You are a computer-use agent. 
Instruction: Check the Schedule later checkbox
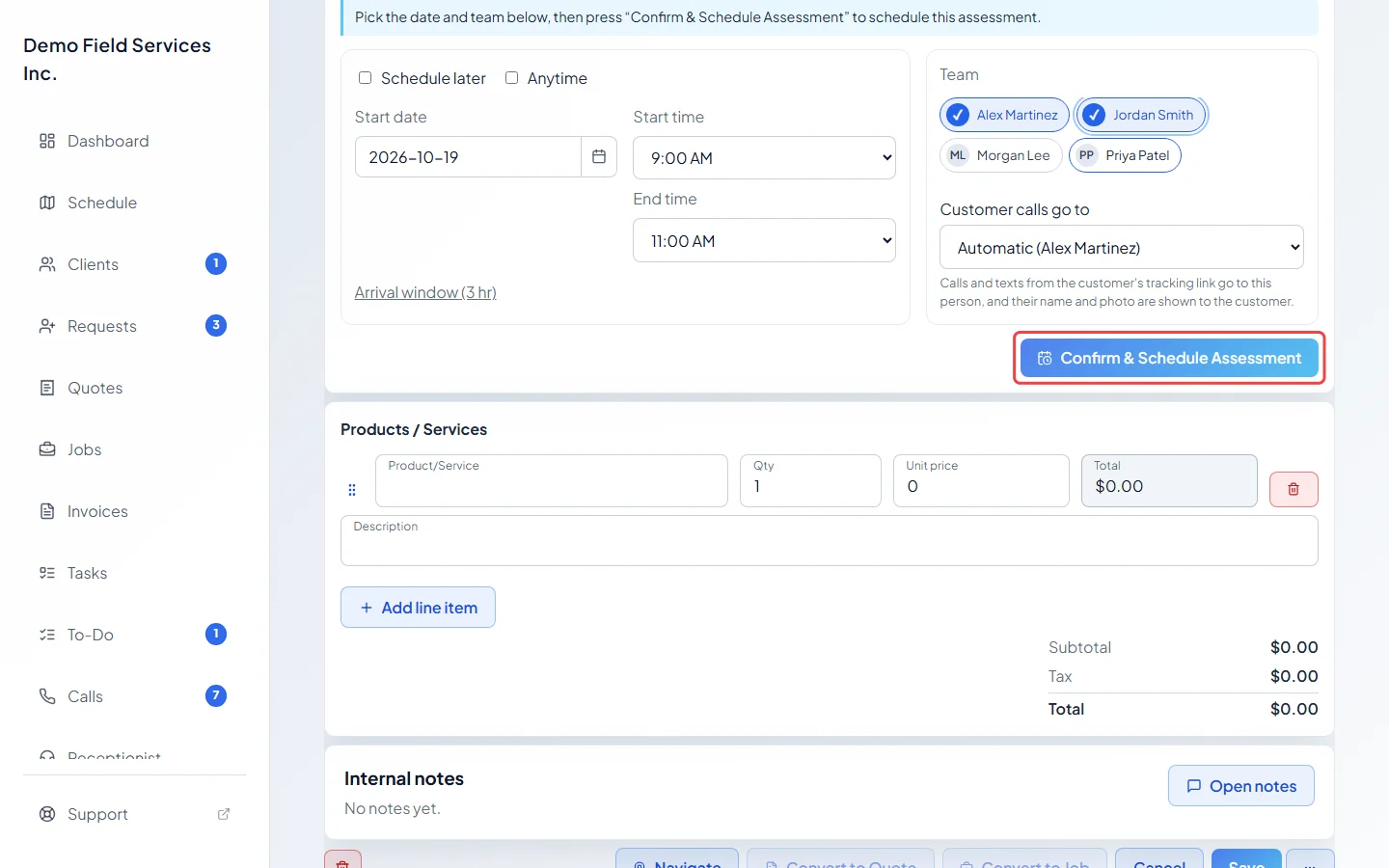pos(365,78)
